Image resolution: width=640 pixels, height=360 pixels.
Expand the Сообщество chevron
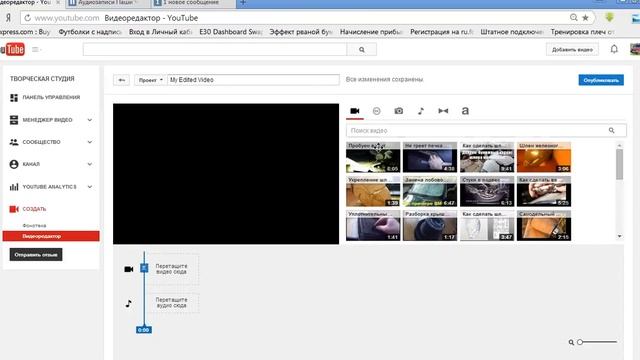pyautogui.click(x=90, y=142)
